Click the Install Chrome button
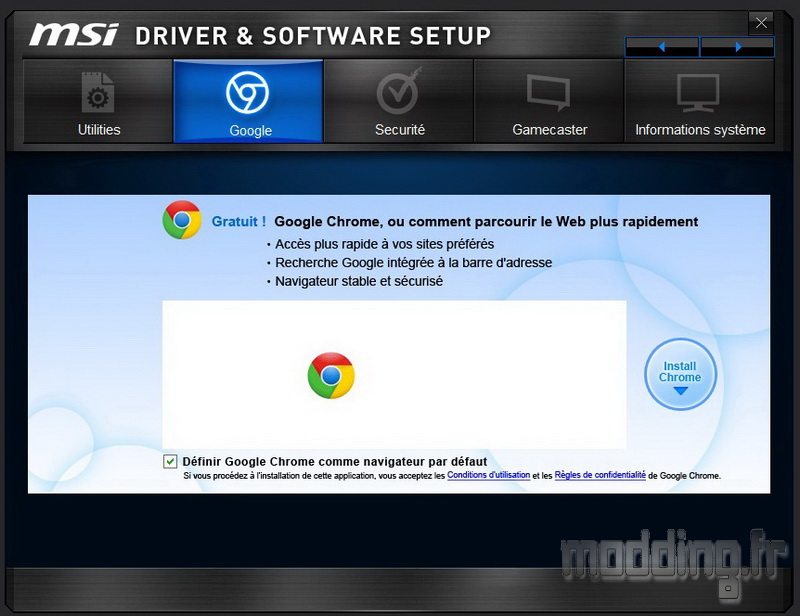Image resolution: width=800 pixels, height=616 pixels. tap(680, 374)
